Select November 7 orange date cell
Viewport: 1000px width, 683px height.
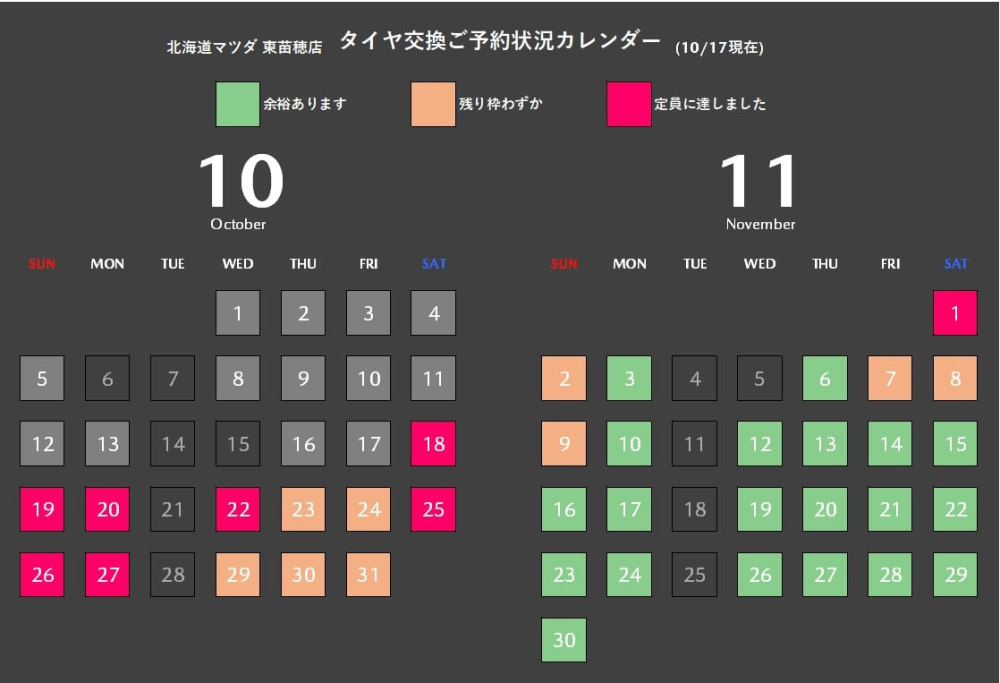click(x=890, y=379)
